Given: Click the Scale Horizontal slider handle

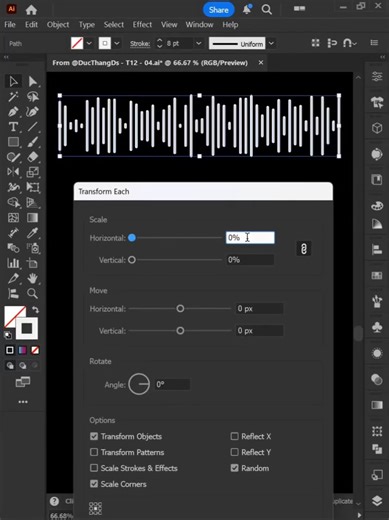Looking at the screenshot, I should (132, 238).
